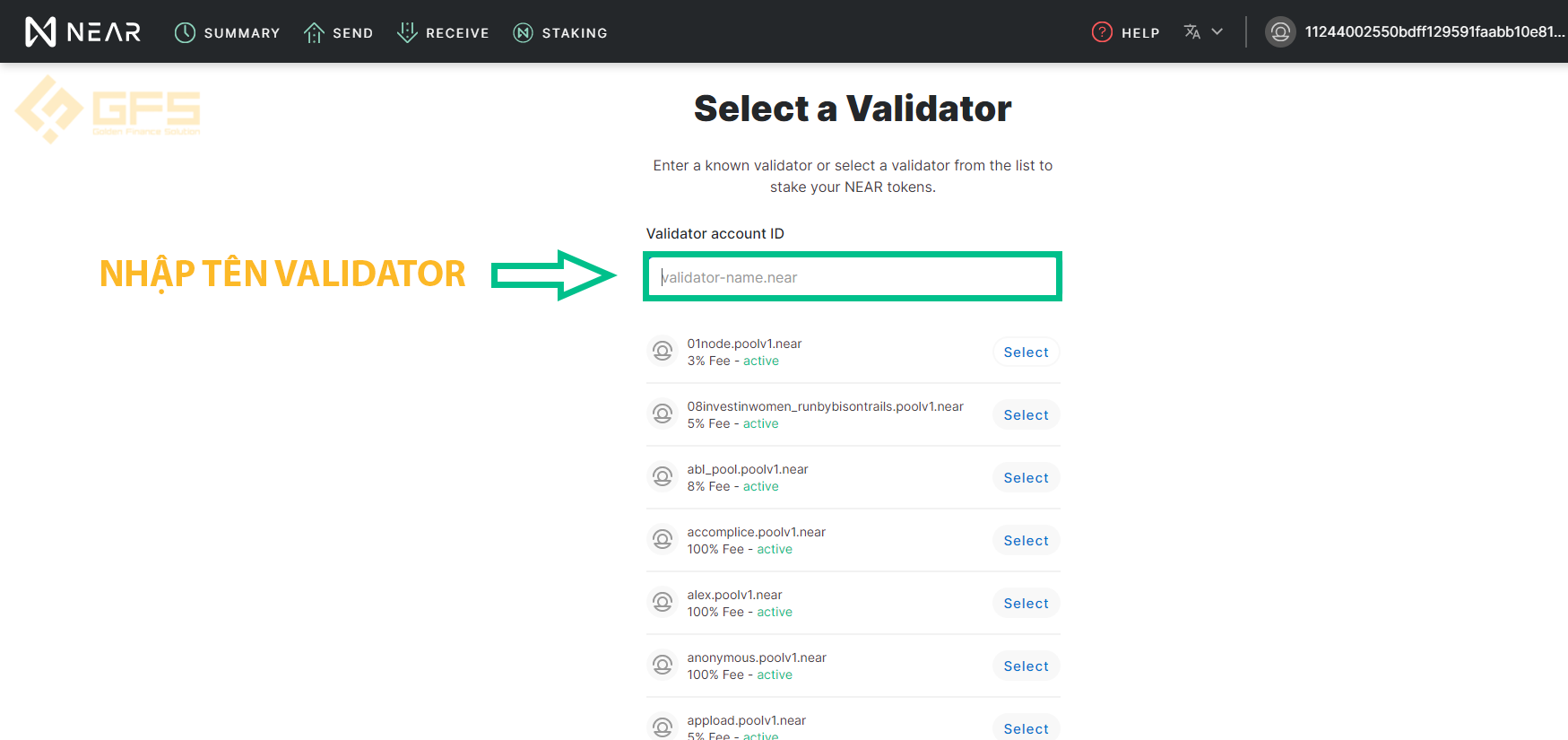Focus the Validator account ID field
Viewport: 1568px width, 740px height.
[853, 277]
